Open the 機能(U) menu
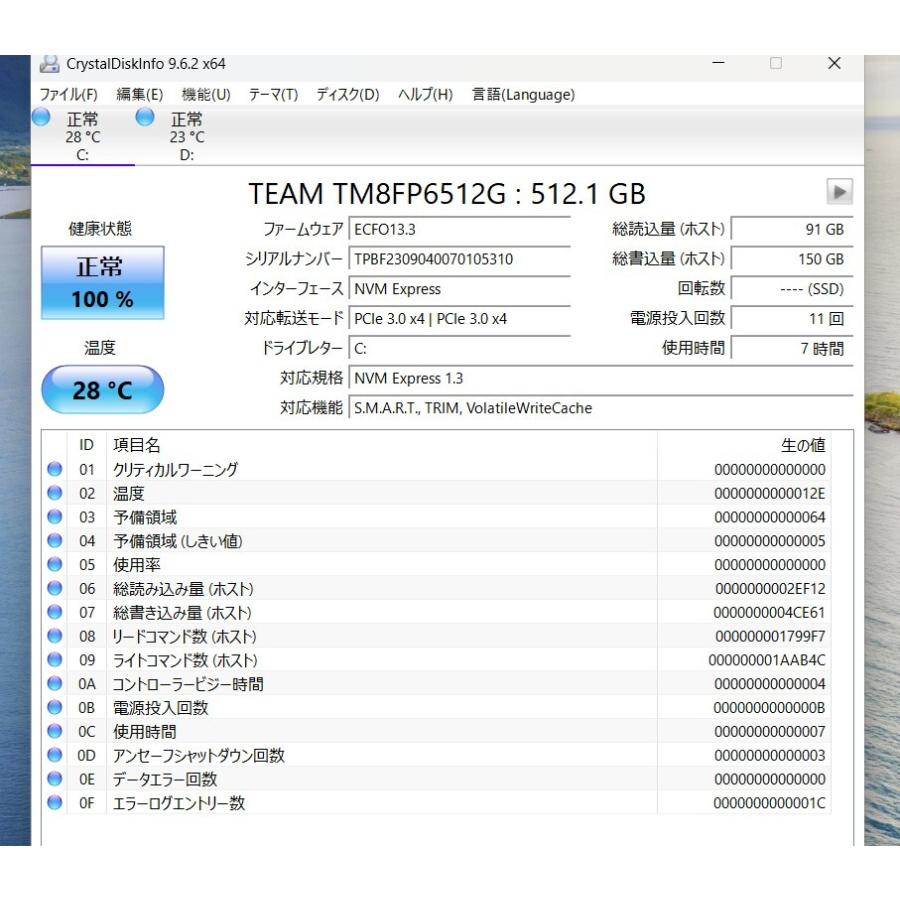Image resolution: width=900 pixels, height=900 pixels. pyautogui.click(x=206, y=95)
